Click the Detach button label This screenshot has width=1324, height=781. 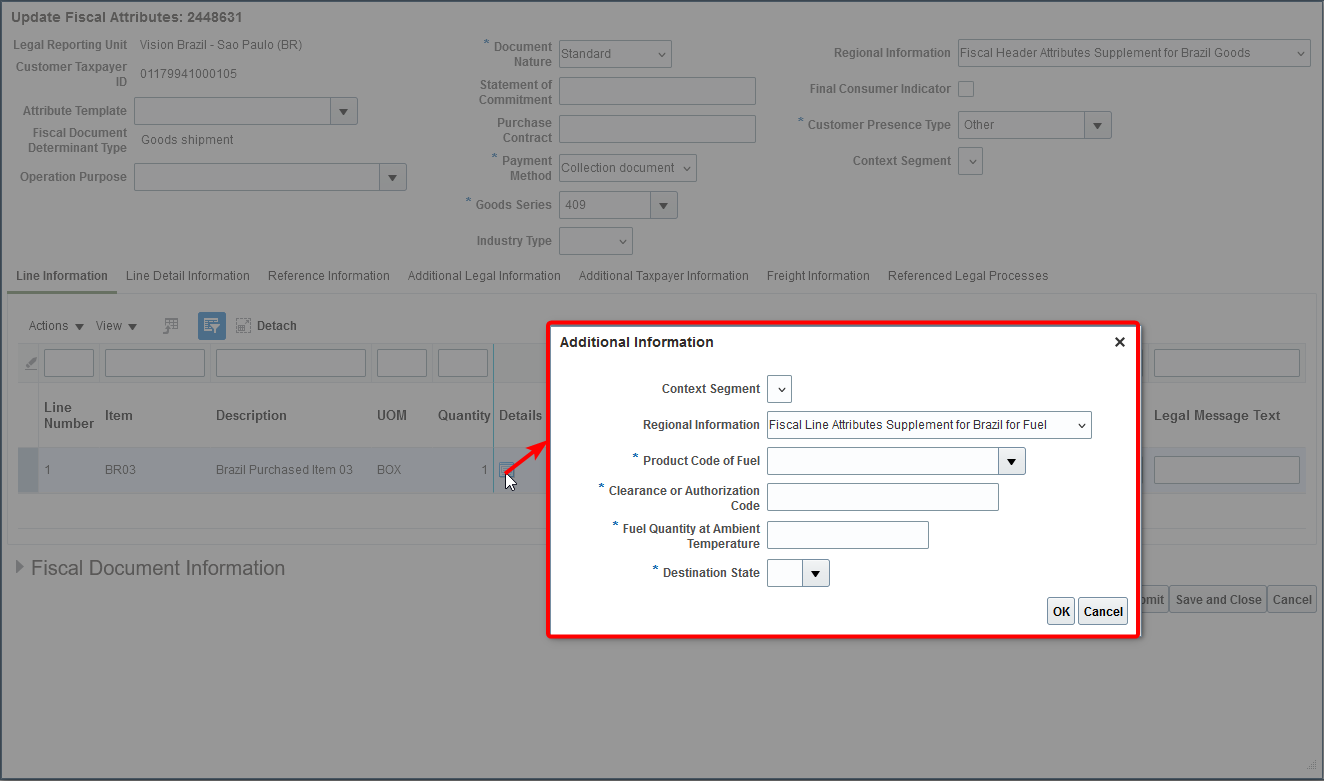(277, 326)
